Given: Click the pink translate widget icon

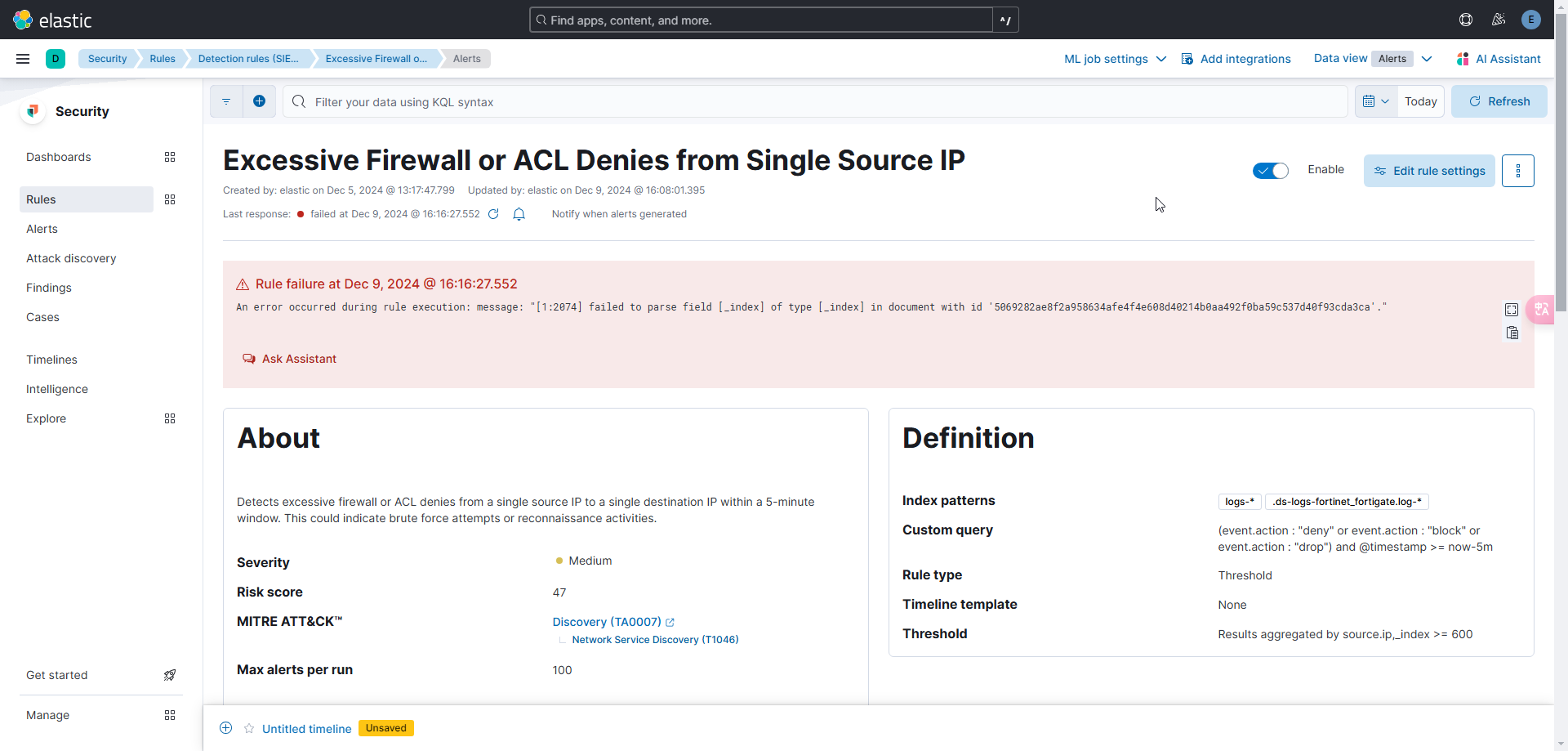Looking at the screenshot, I should tap(1542, 309).
